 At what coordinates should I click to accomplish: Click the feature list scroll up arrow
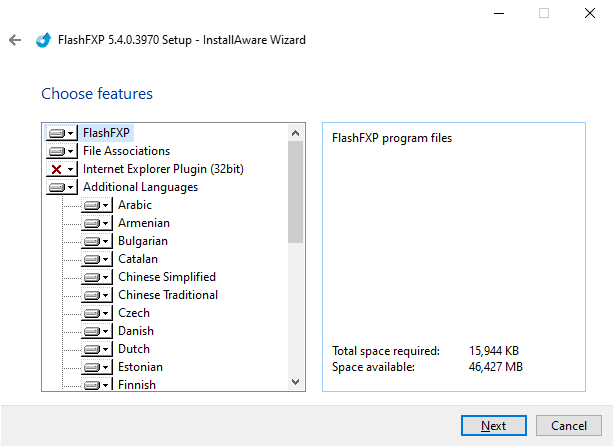[295, 133]
